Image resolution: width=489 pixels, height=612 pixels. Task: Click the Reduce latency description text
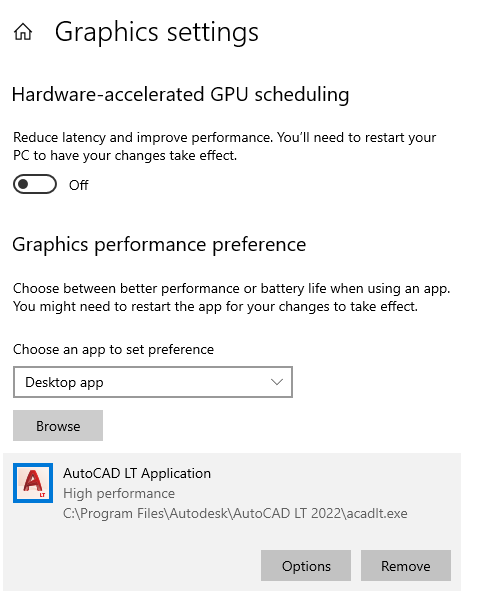click(x=224, y=146)
